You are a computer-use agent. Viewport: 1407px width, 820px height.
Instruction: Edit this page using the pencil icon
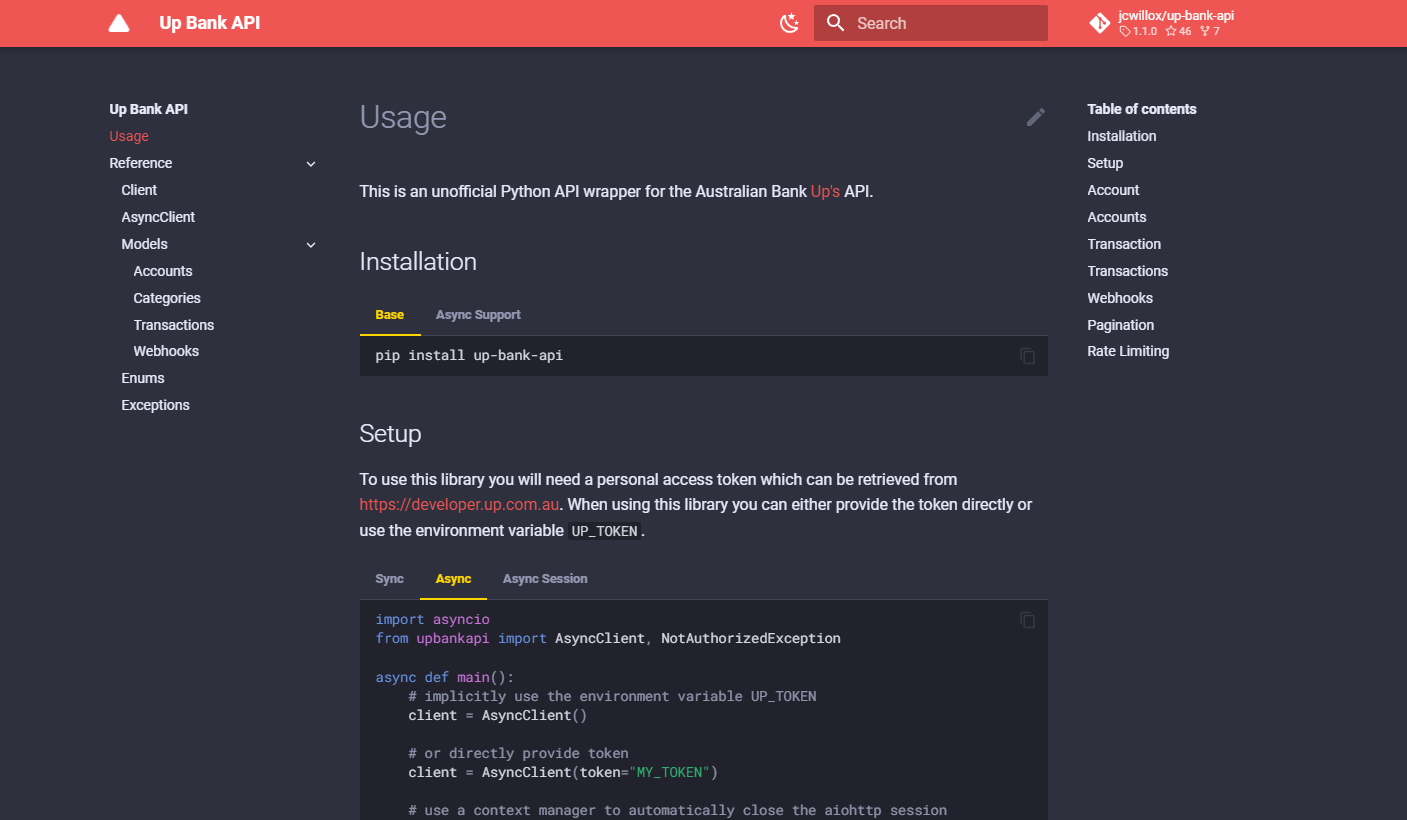pos(1035,117)
